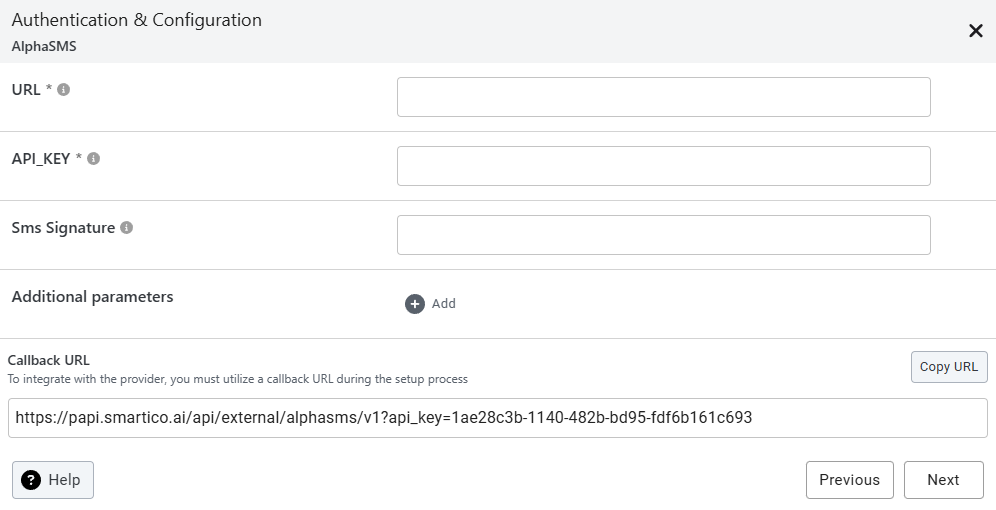The height and width of the screenshot is (510, 996).
Task: Click the info icon beside URL
Action: point(64,89)
